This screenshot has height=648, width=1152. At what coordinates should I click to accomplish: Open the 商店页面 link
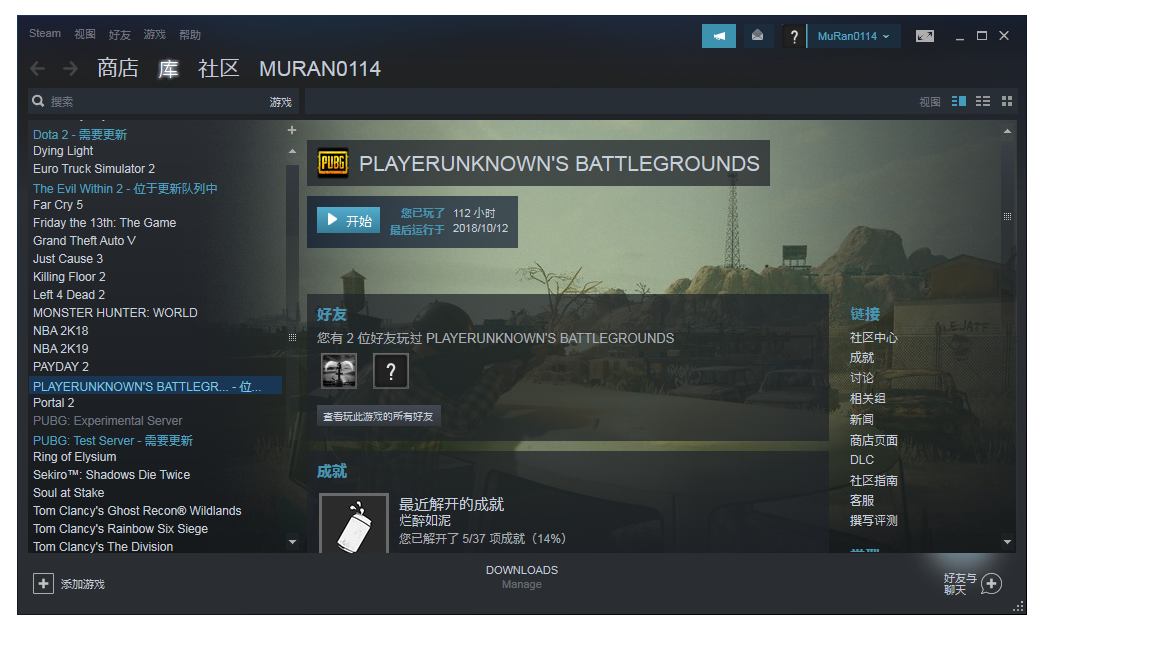[x=874, y=440]
